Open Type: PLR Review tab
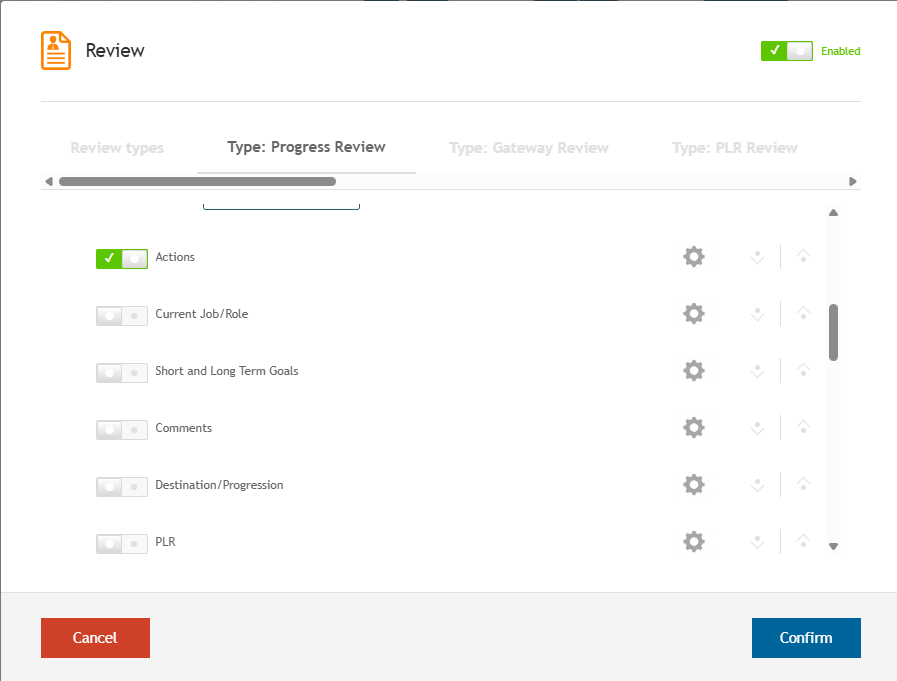 pos(735,148)
